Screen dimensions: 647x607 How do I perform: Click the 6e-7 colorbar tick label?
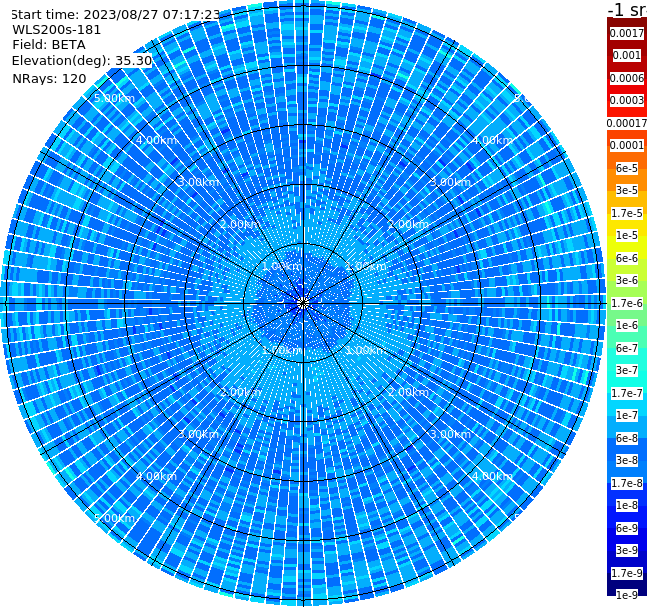627,348
